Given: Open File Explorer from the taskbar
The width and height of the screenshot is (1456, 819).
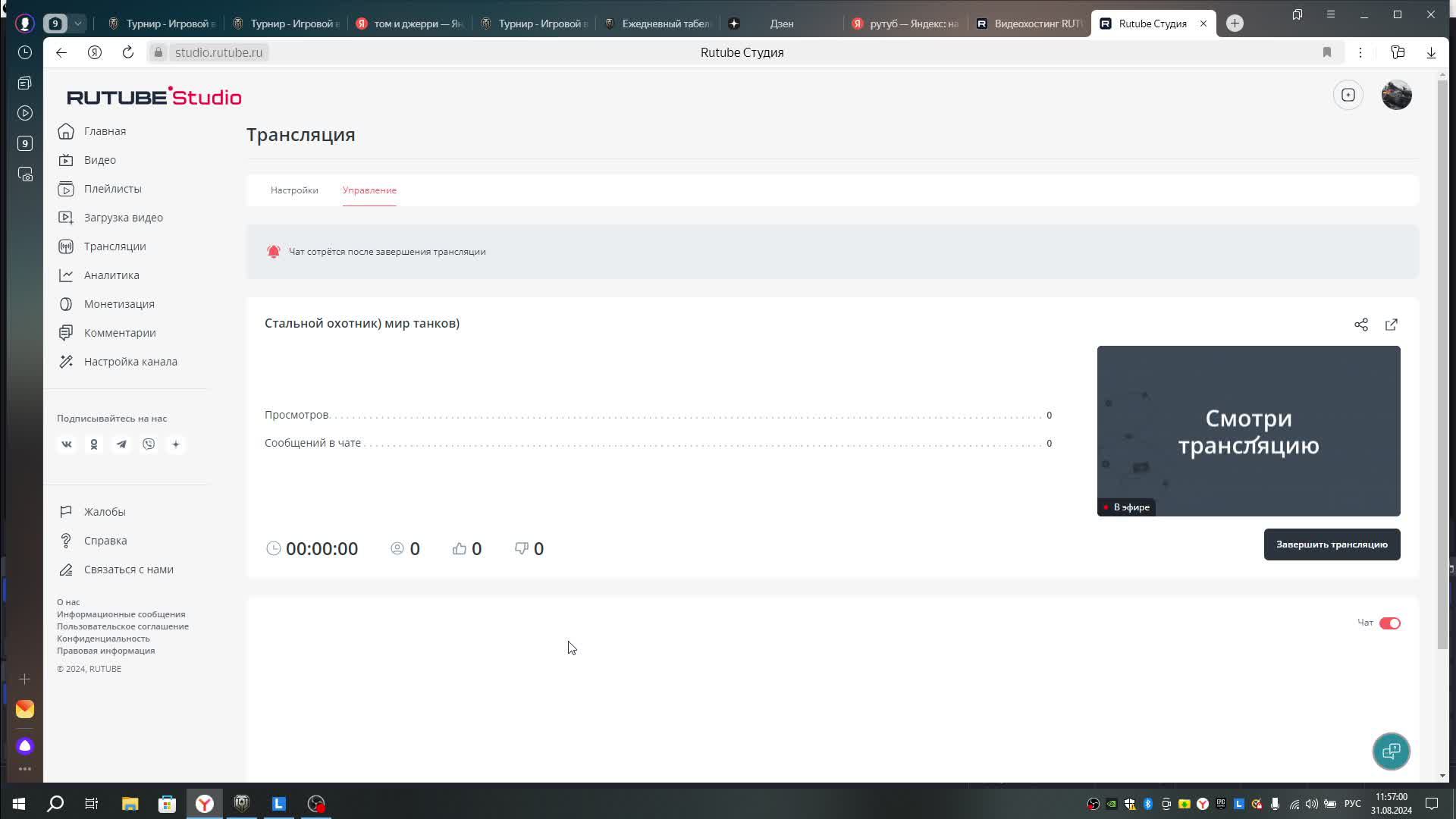Looking at the screenshot, I should 130,804.
